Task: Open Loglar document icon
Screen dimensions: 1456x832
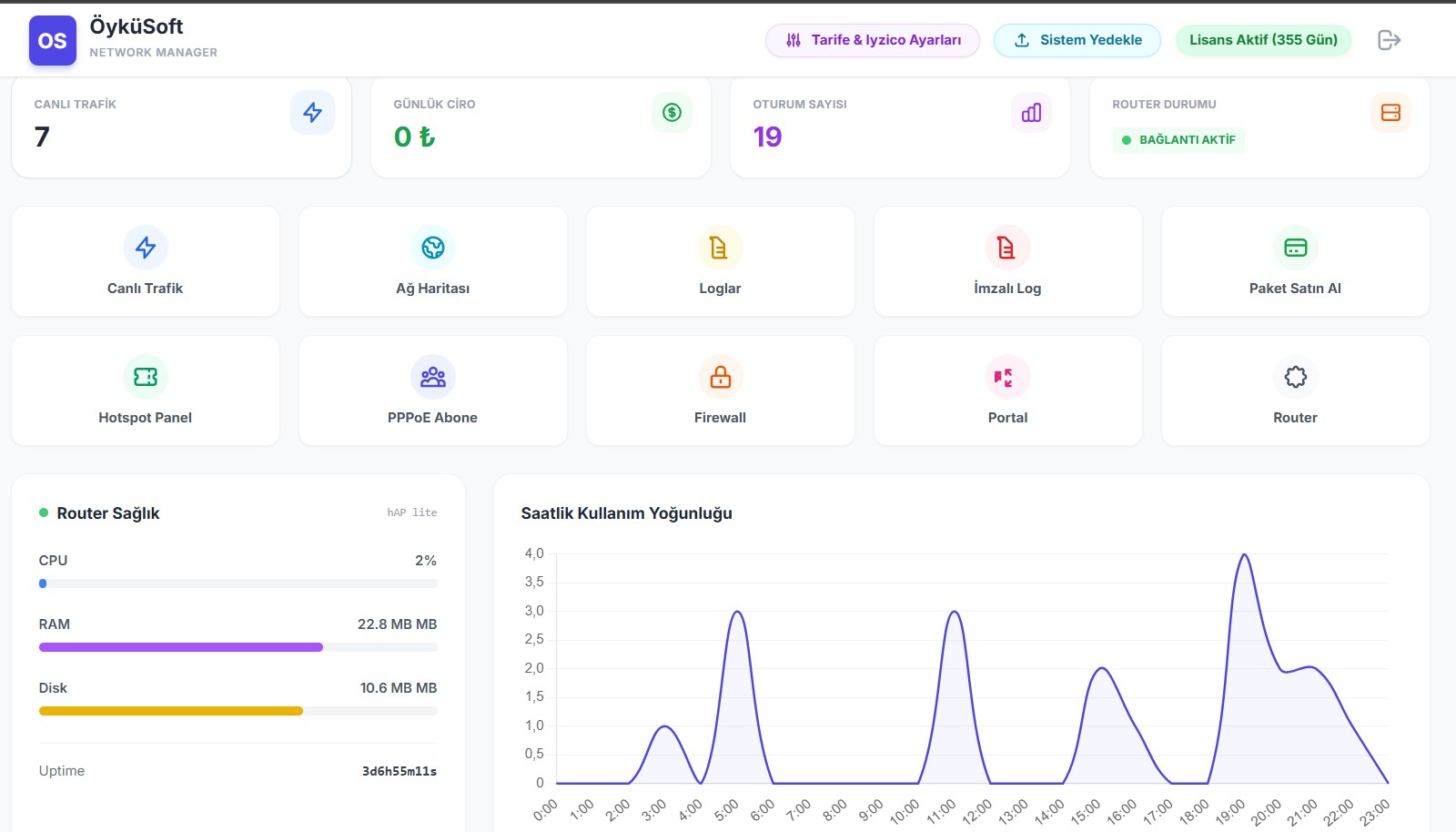Action: pyautogui.click(x=720, y=248)
